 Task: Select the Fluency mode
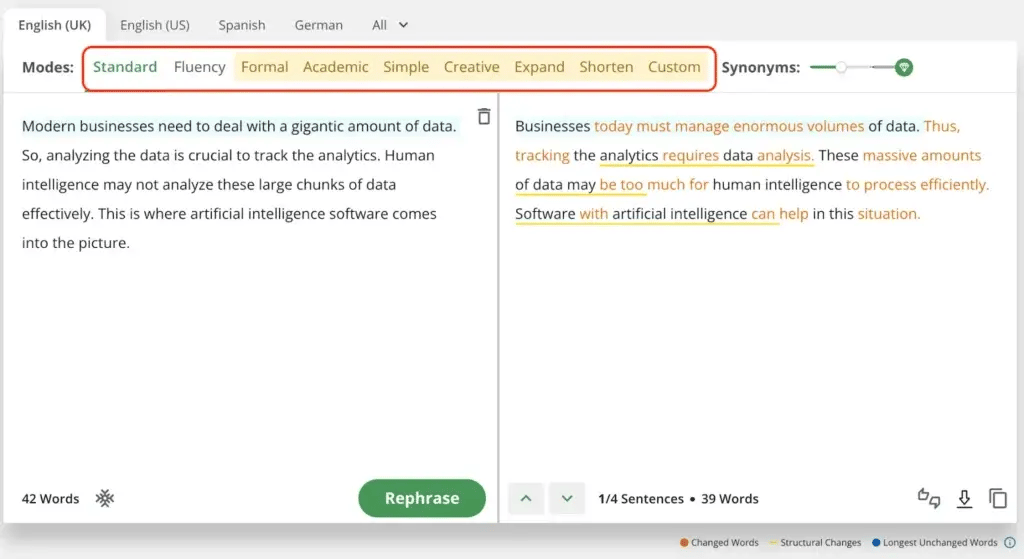tap(199, 67)
